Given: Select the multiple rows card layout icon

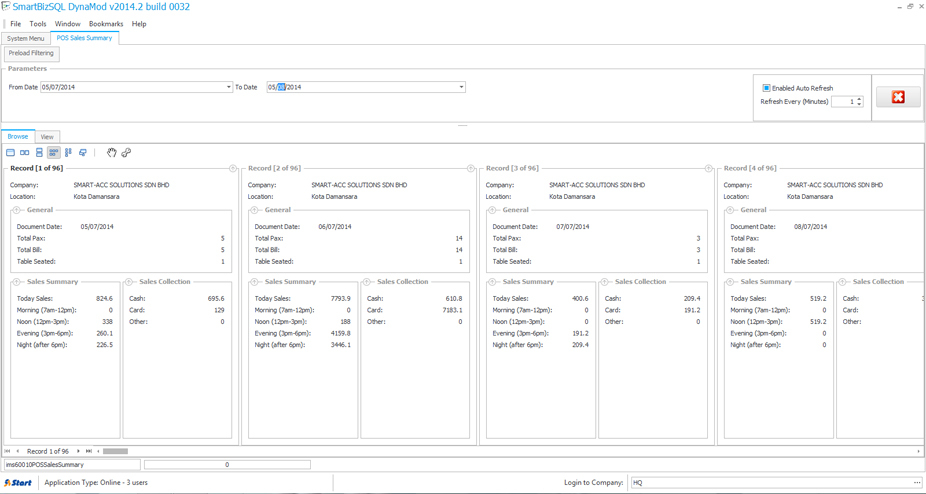Looking at the screenshot, I should 54,152.
